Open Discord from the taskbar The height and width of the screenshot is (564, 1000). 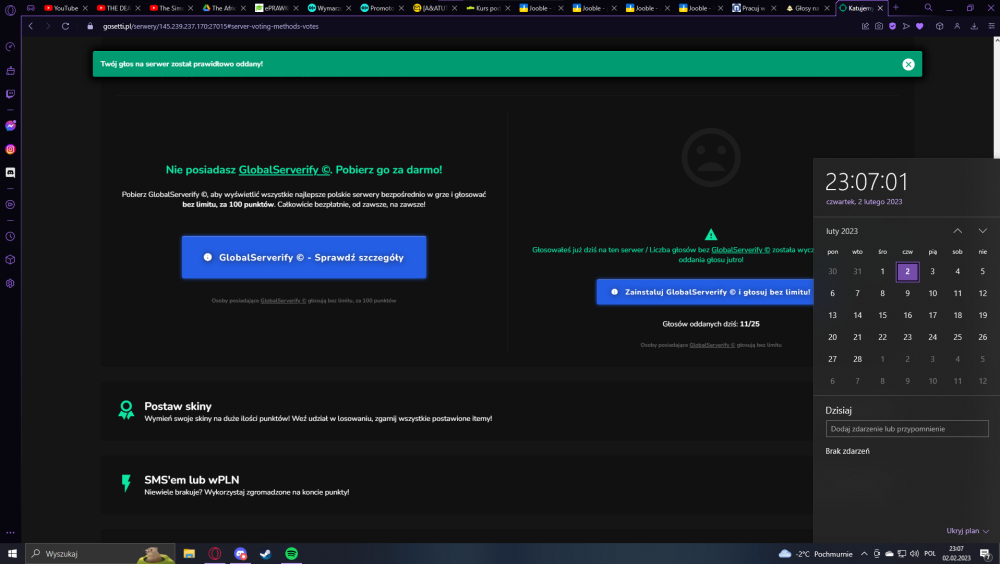pyautogui.click(x=240, y=554)
